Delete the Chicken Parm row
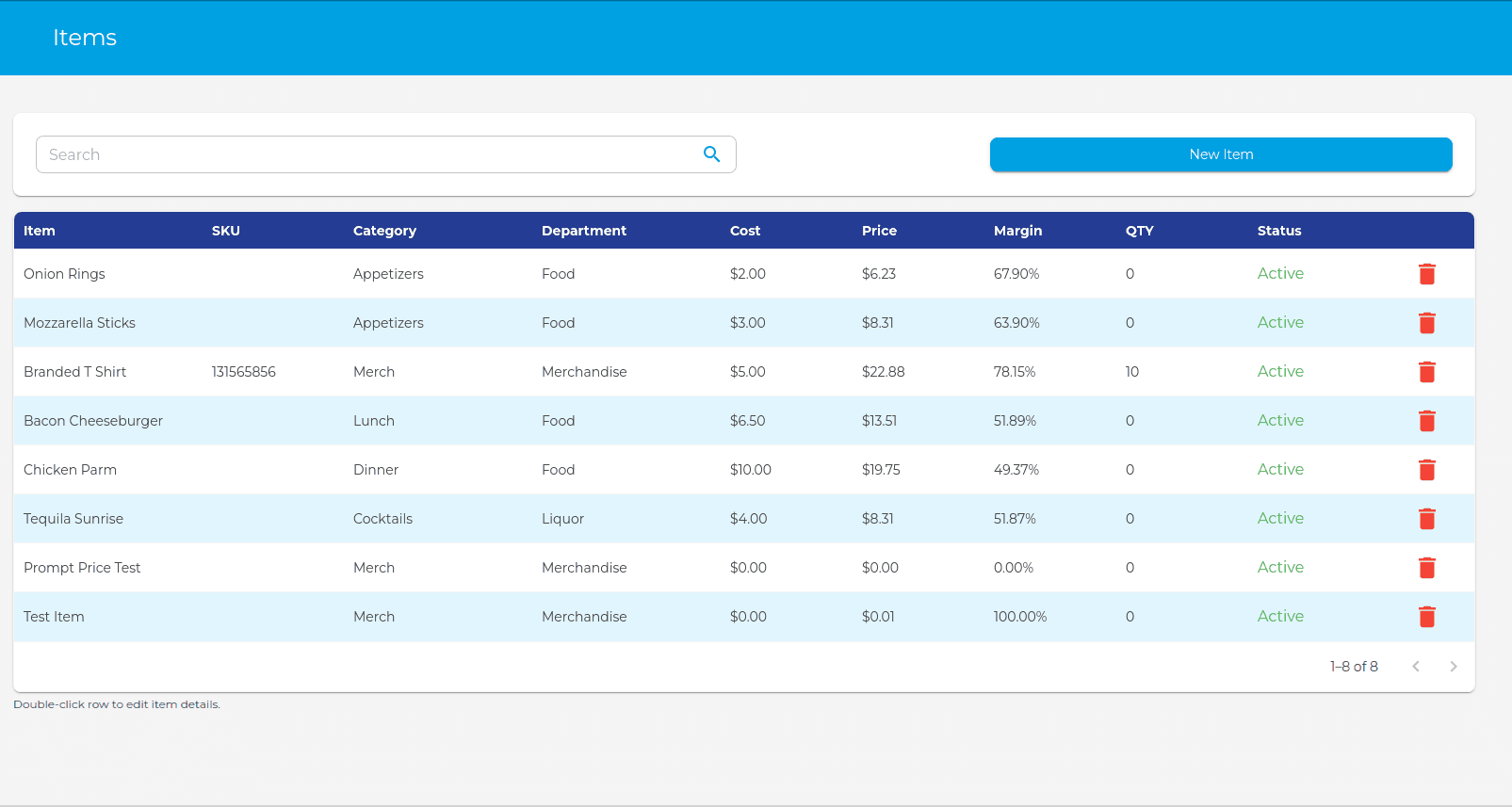 click(x=1426, y=470)
